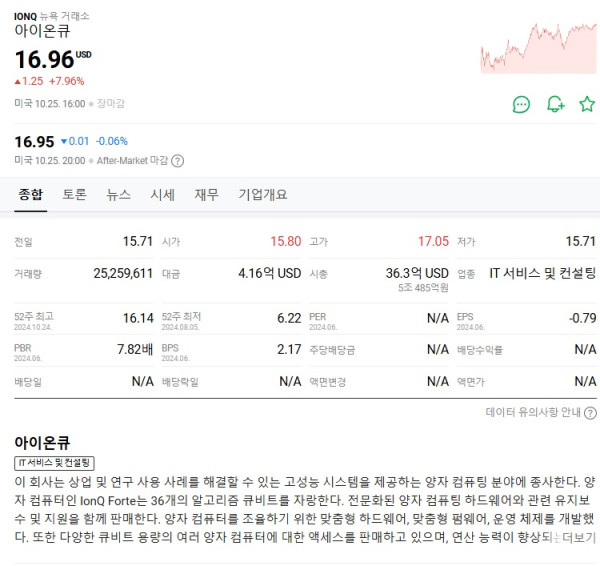Select the 고가 value 17.05
Image resolution: width=600 pixels, height=566 pixels.
coord(433,241)
